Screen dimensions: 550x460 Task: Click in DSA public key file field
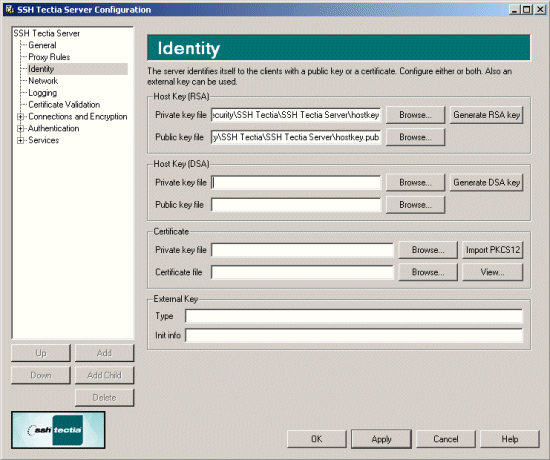coord(296,205)
